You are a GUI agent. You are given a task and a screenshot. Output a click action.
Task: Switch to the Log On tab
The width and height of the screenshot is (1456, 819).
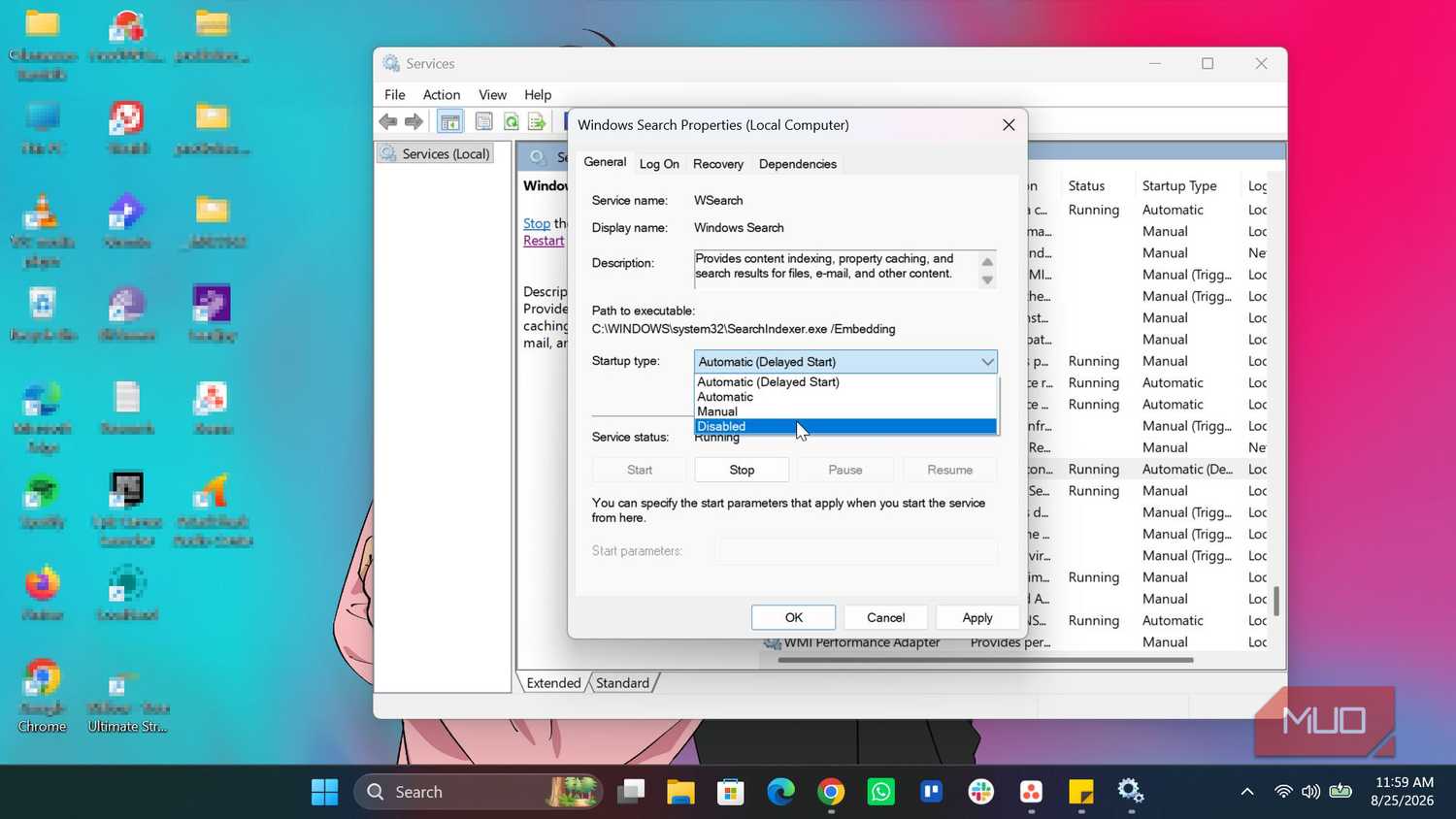tap(659, 164)
